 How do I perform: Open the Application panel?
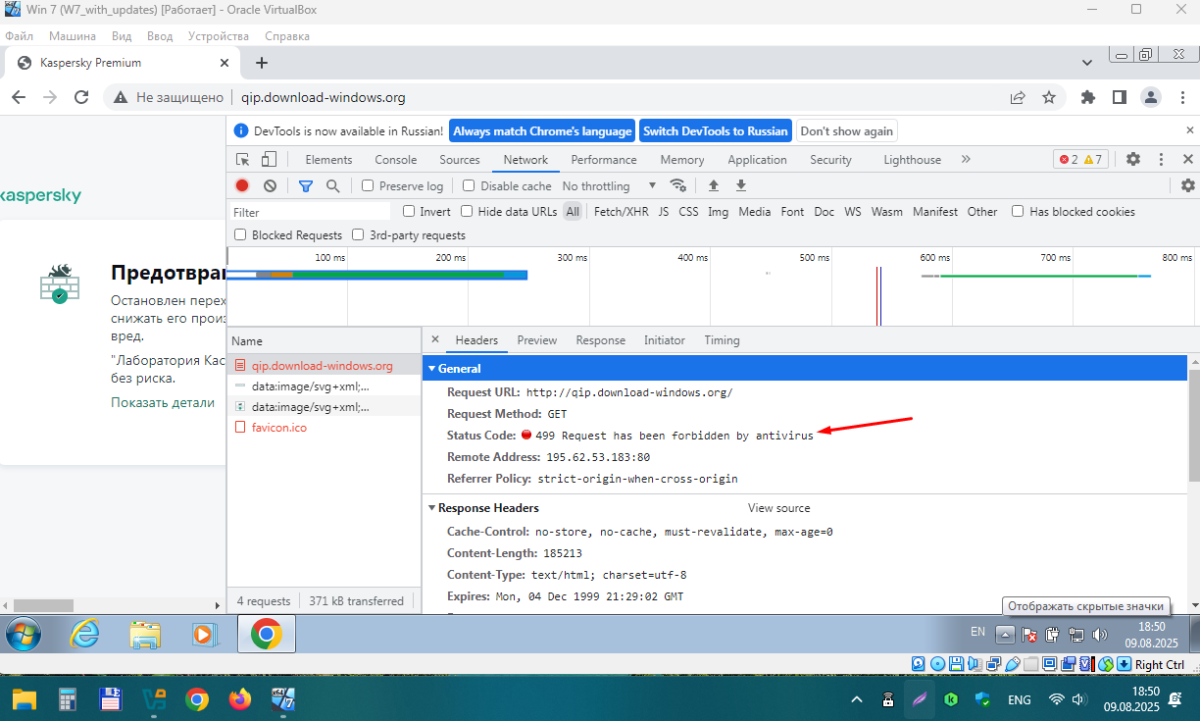pos(757,160)
